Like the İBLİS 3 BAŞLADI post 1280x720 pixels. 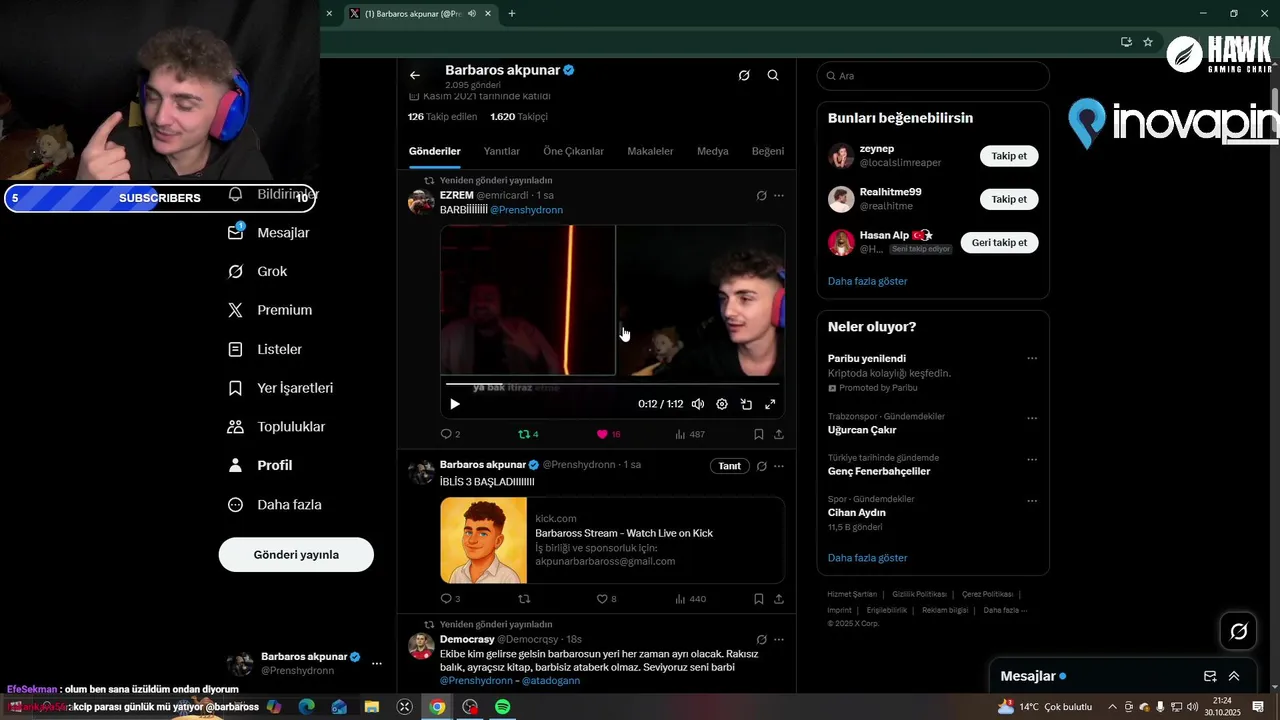pos(606,599)
